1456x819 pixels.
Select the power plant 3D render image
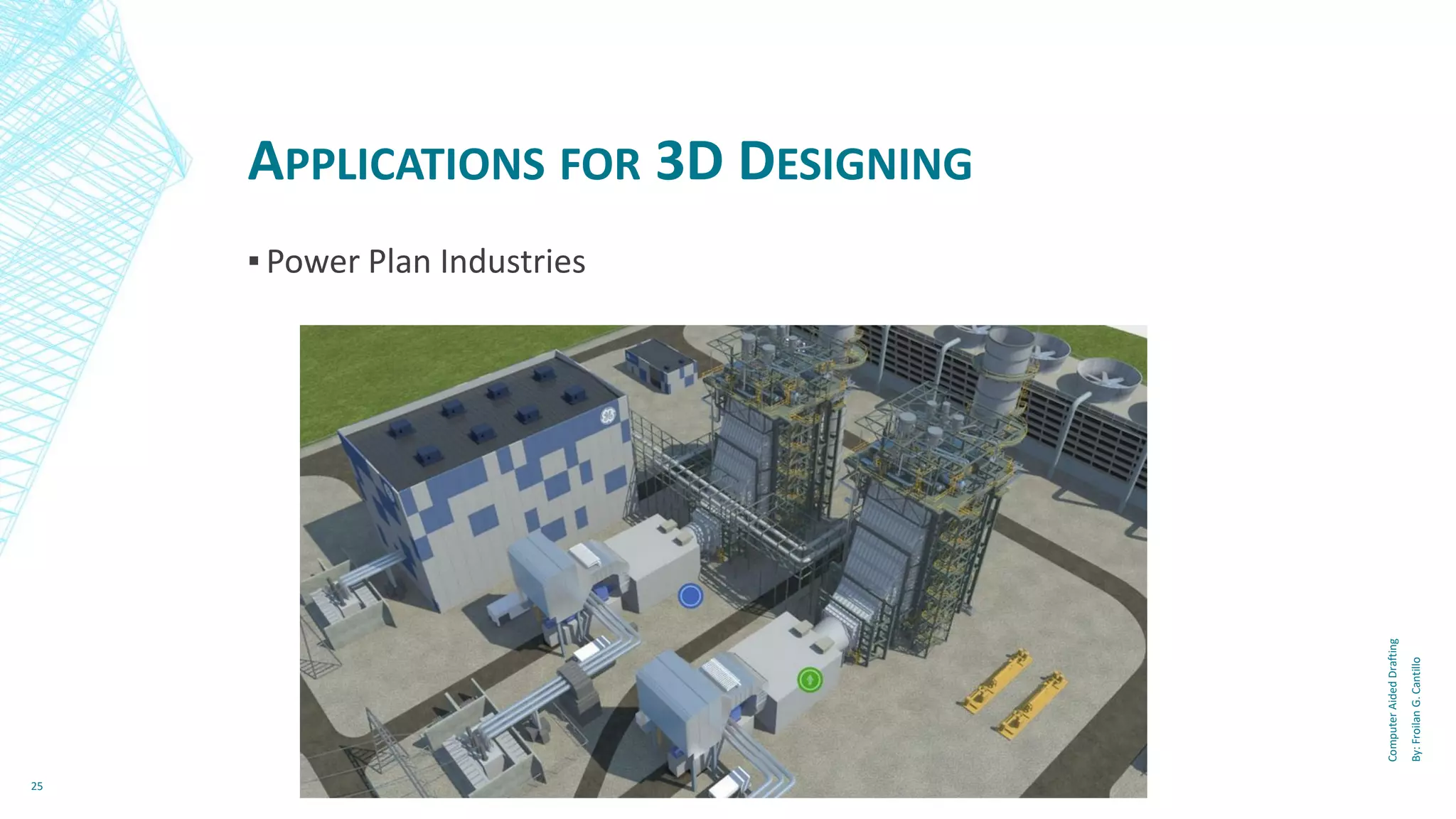coord(723,561)
